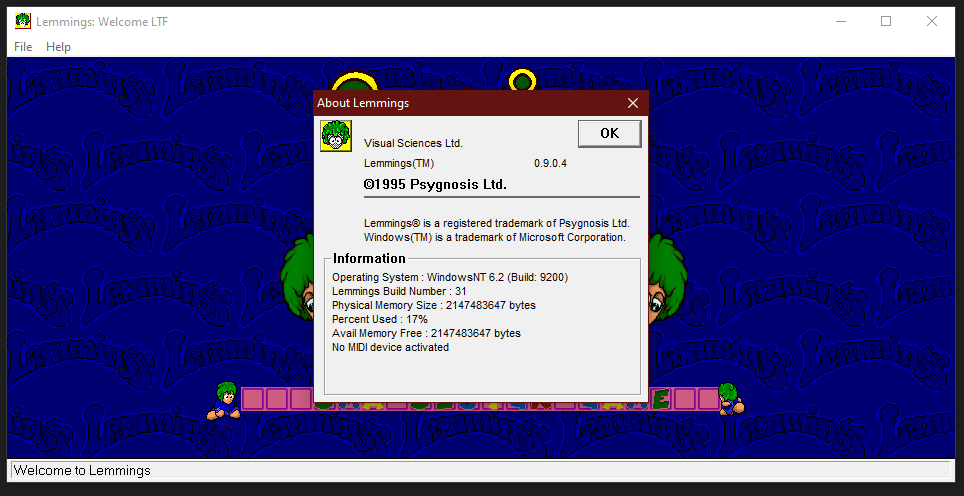Close the Lemmings main window
Viewport: 964px width, 496px height.
(x=931, y=21)
